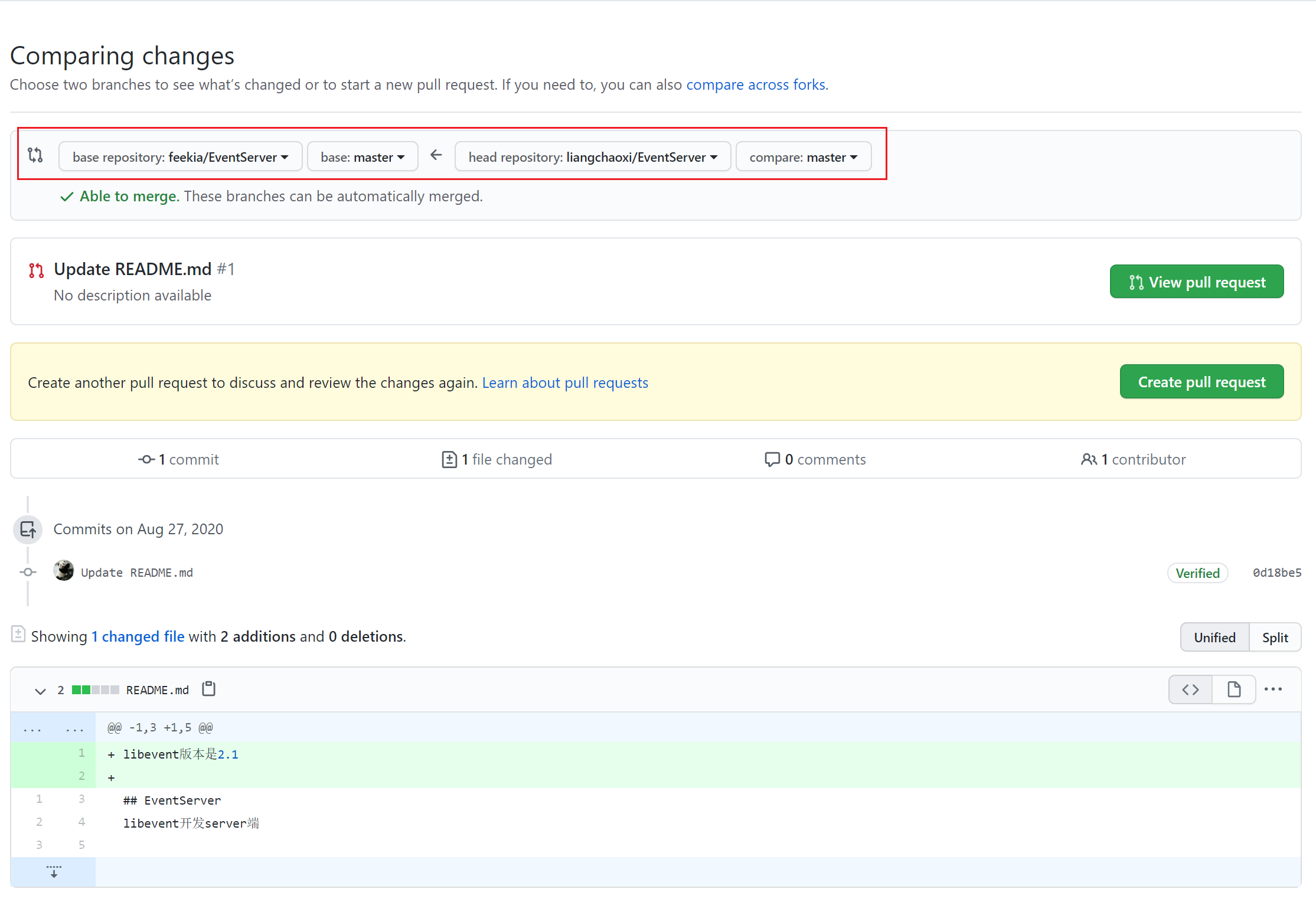Click the red pull request icon
The height and width of the screenshot is (902, 1316).
tap(37, 270)
